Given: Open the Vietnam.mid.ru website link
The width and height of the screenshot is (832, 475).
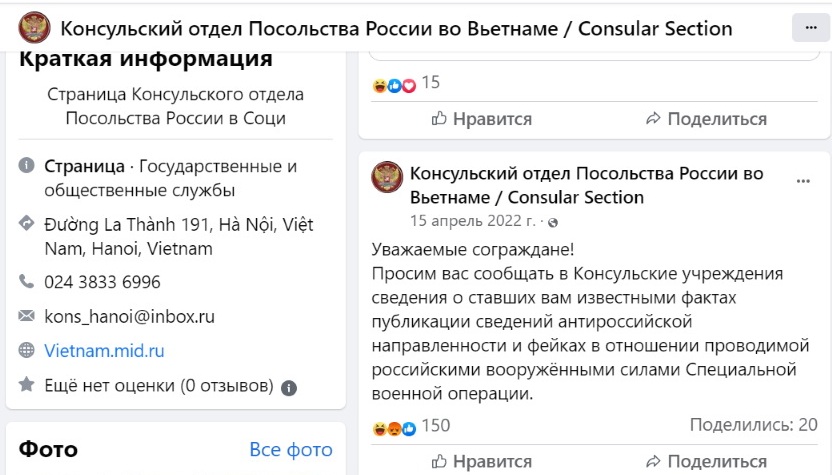Looking at the screenshot, I should point(105,351).
